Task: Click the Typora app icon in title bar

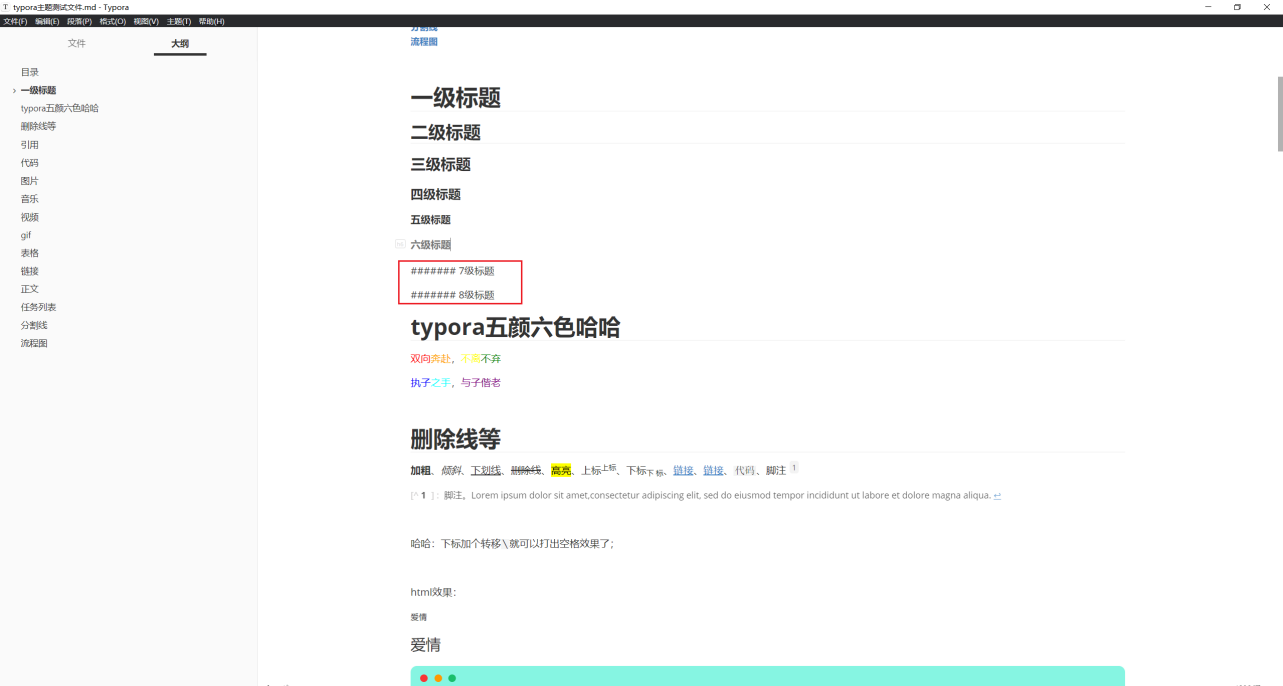Action: pyautogui.click(x=6, y=7)
